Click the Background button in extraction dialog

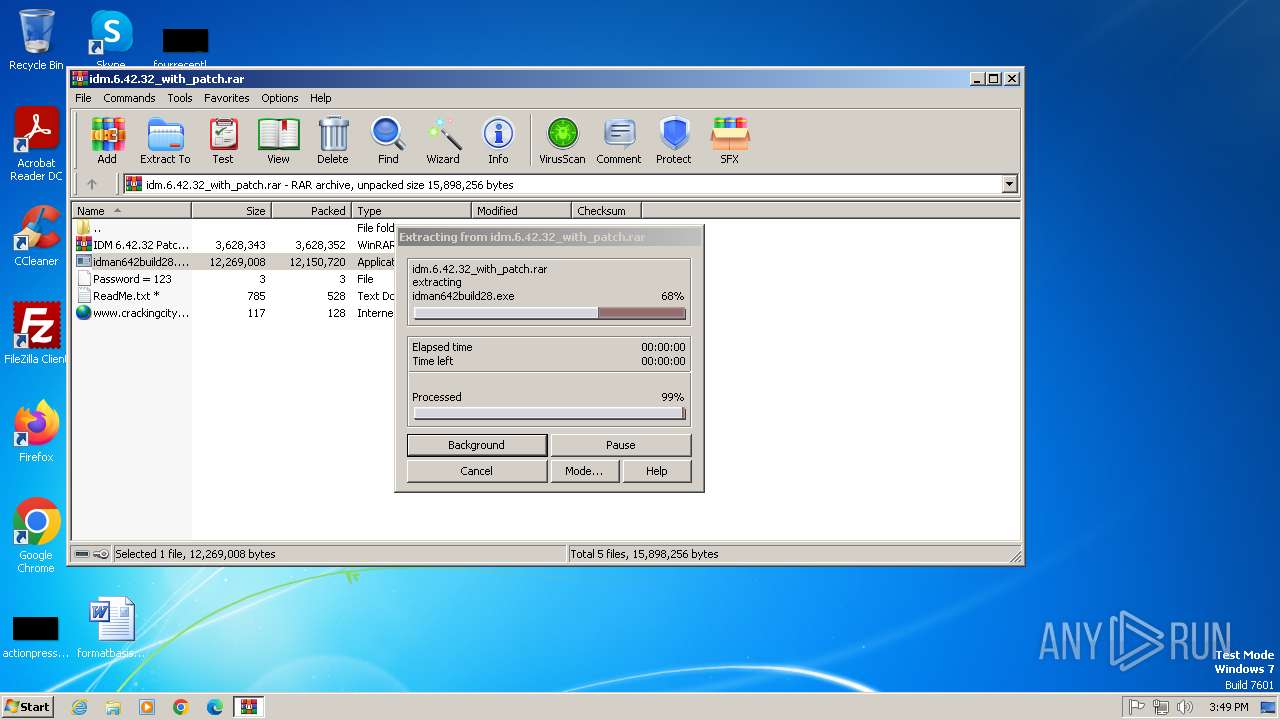click(x=477, y=445)
